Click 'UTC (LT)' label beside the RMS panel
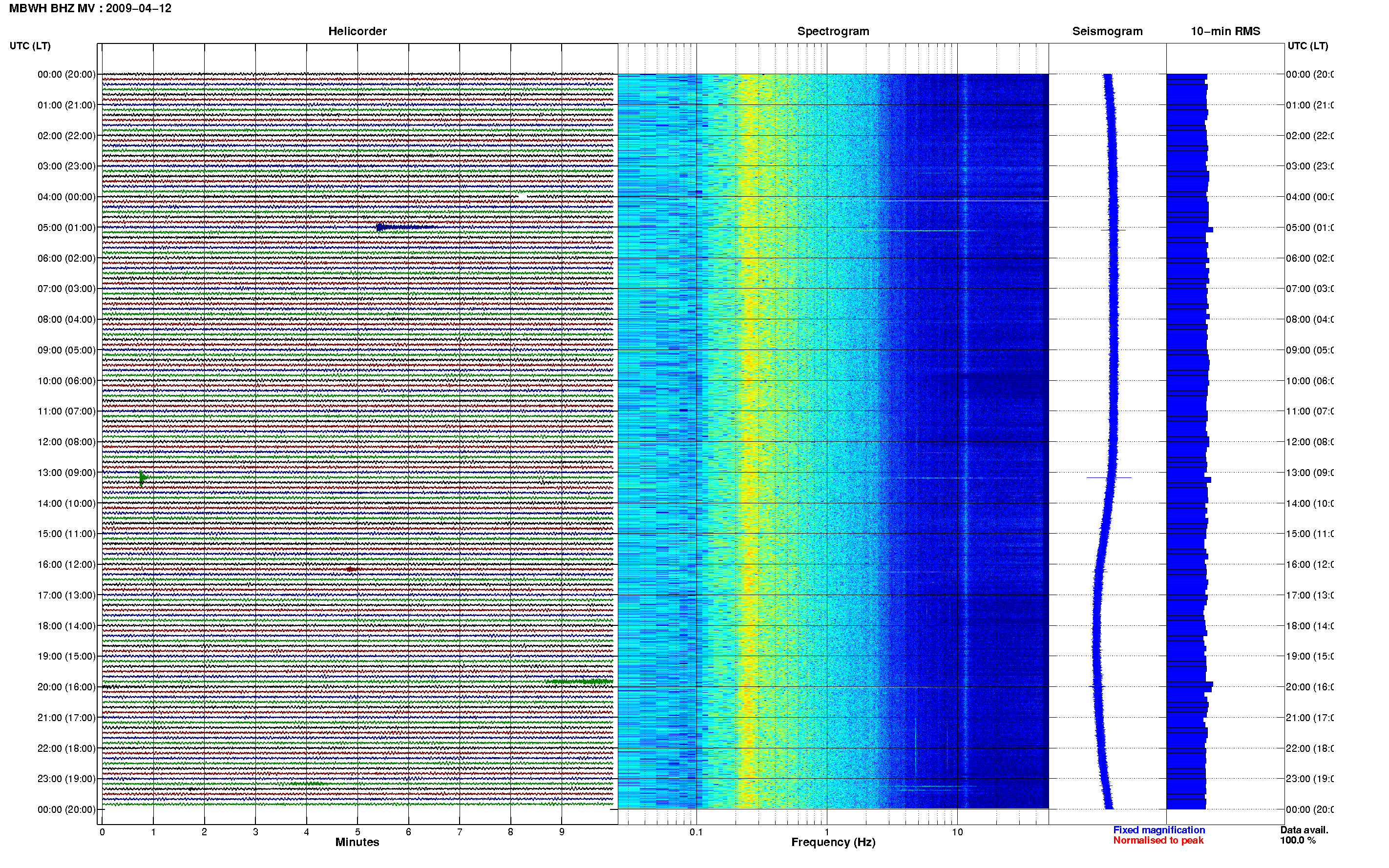This screenshot has height=868, width=1389. [x=1307, y=46]
